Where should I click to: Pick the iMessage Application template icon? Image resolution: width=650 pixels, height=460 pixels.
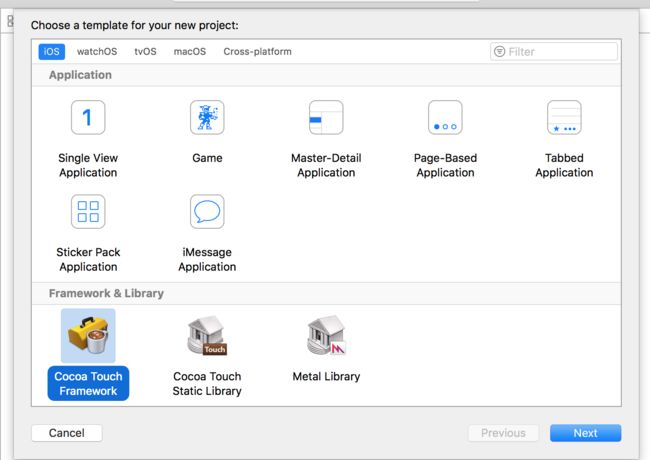click(x=207, y=211)
